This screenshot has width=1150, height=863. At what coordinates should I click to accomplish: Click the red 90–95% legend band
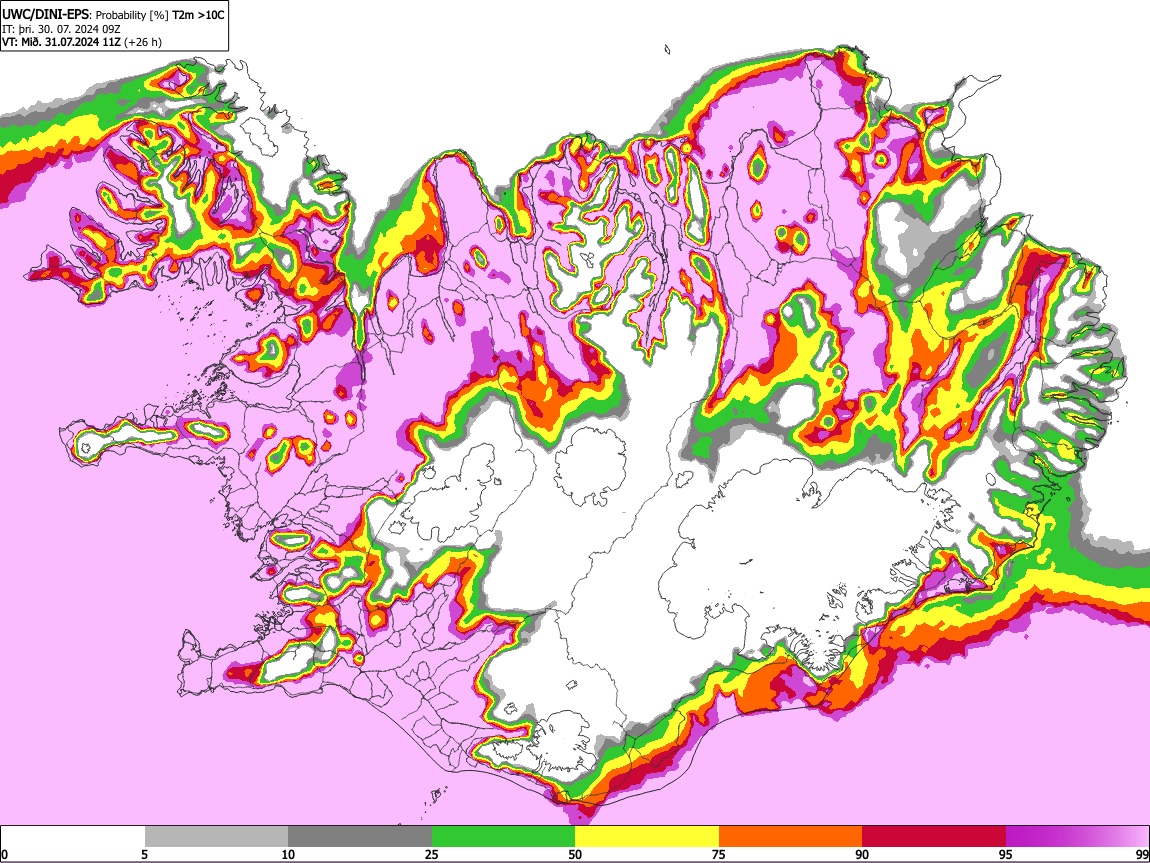click(934, 837)
